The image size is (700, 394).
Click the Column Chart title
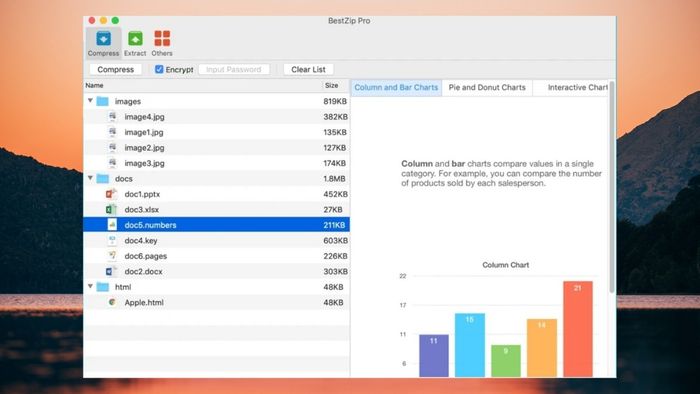click(x=506, y=265)
